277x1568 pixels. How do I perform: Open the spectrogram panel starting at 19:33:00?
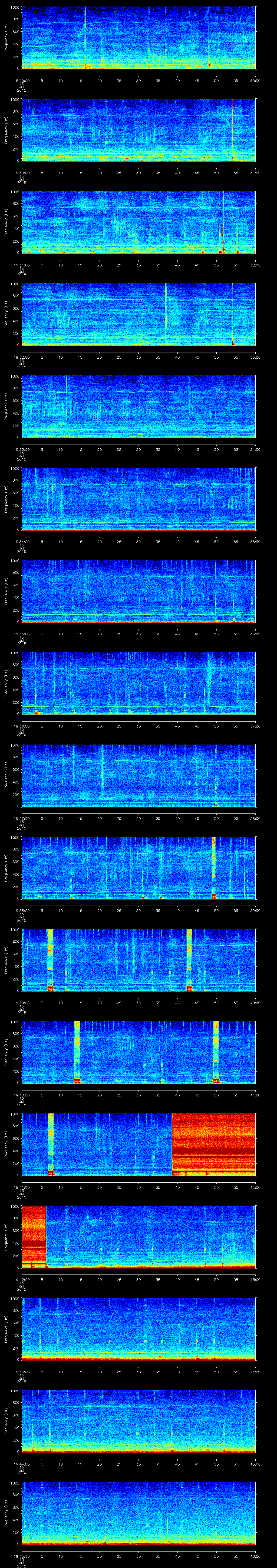pyautogui.click(x=139, y=407)
